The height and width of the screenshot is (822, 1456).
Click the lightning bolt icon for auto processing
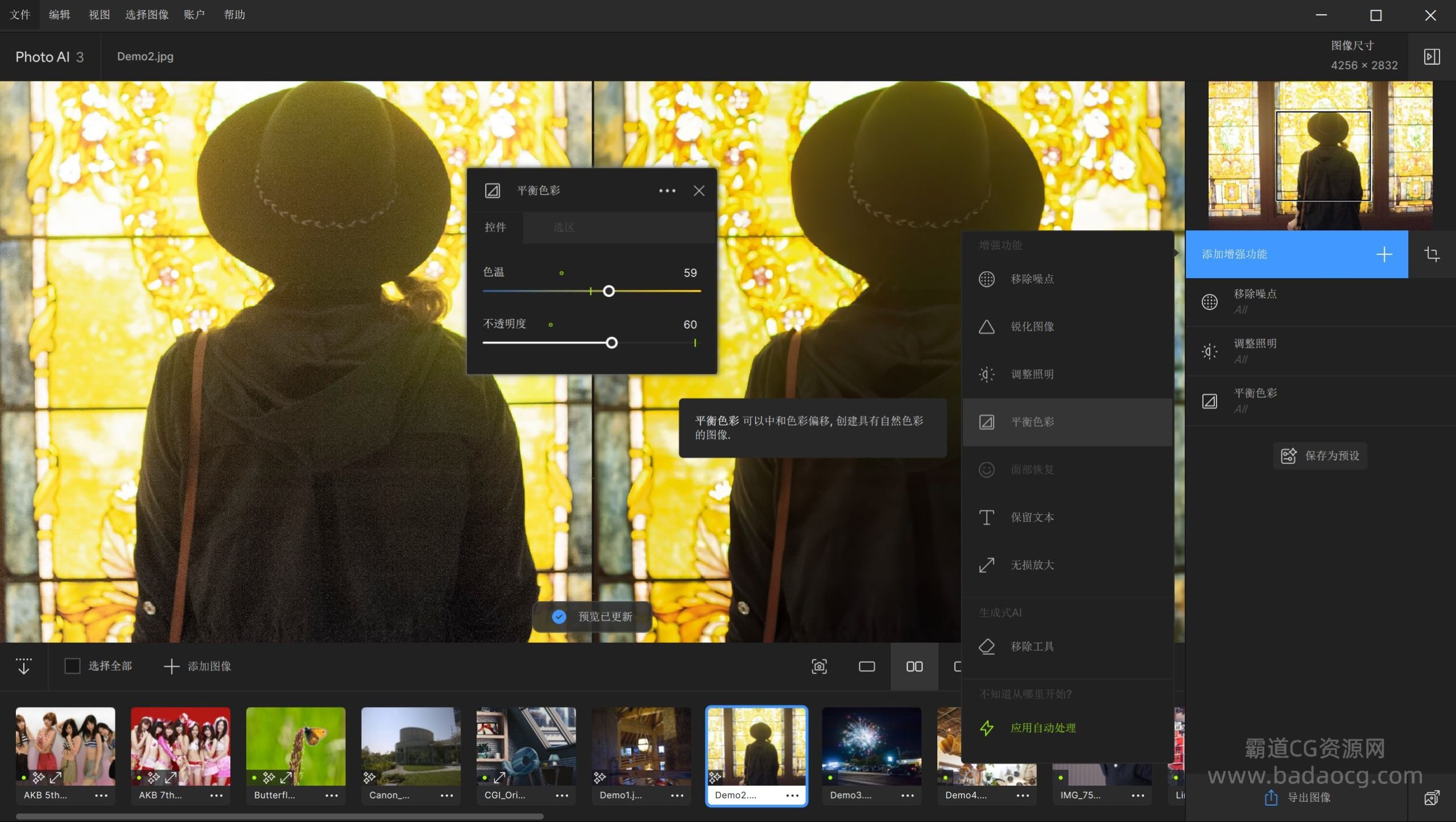(x=987, y=728)
